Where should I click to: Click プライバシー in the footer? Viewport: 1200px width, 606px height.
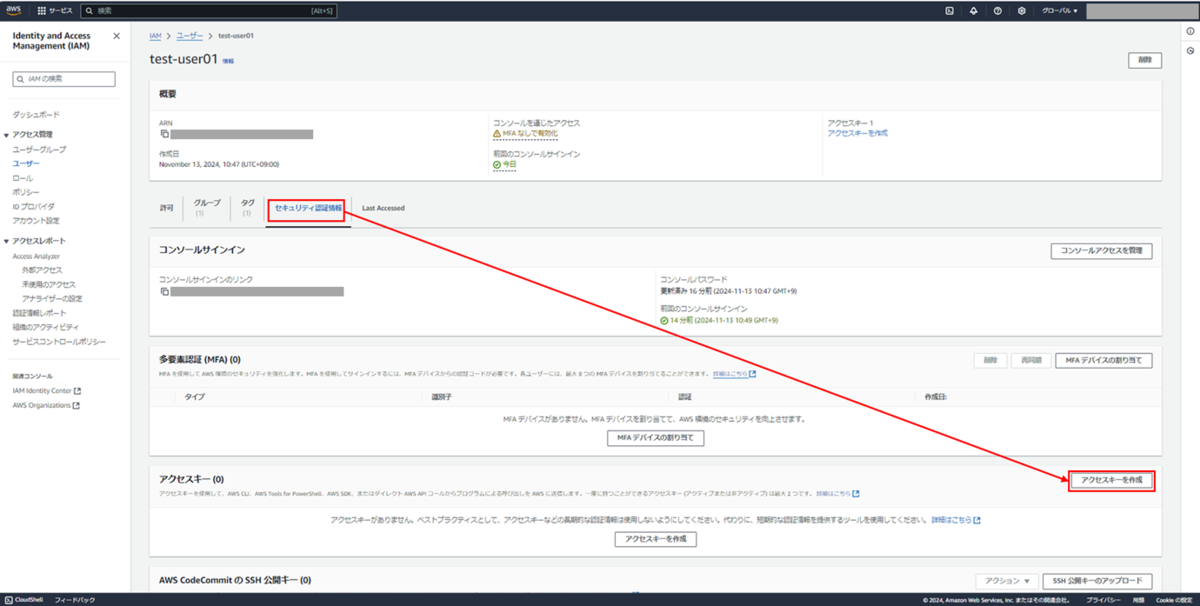coord(1103,600)
